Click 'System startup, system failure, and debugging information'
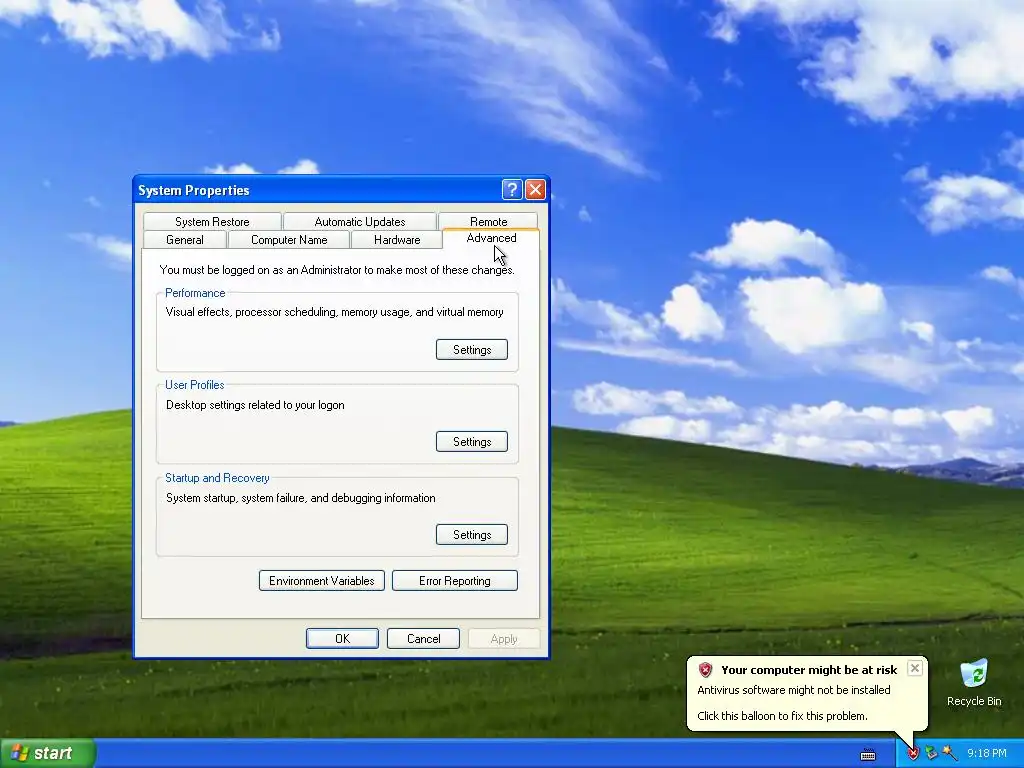The image size is (1024, 768). click(300, 498)
